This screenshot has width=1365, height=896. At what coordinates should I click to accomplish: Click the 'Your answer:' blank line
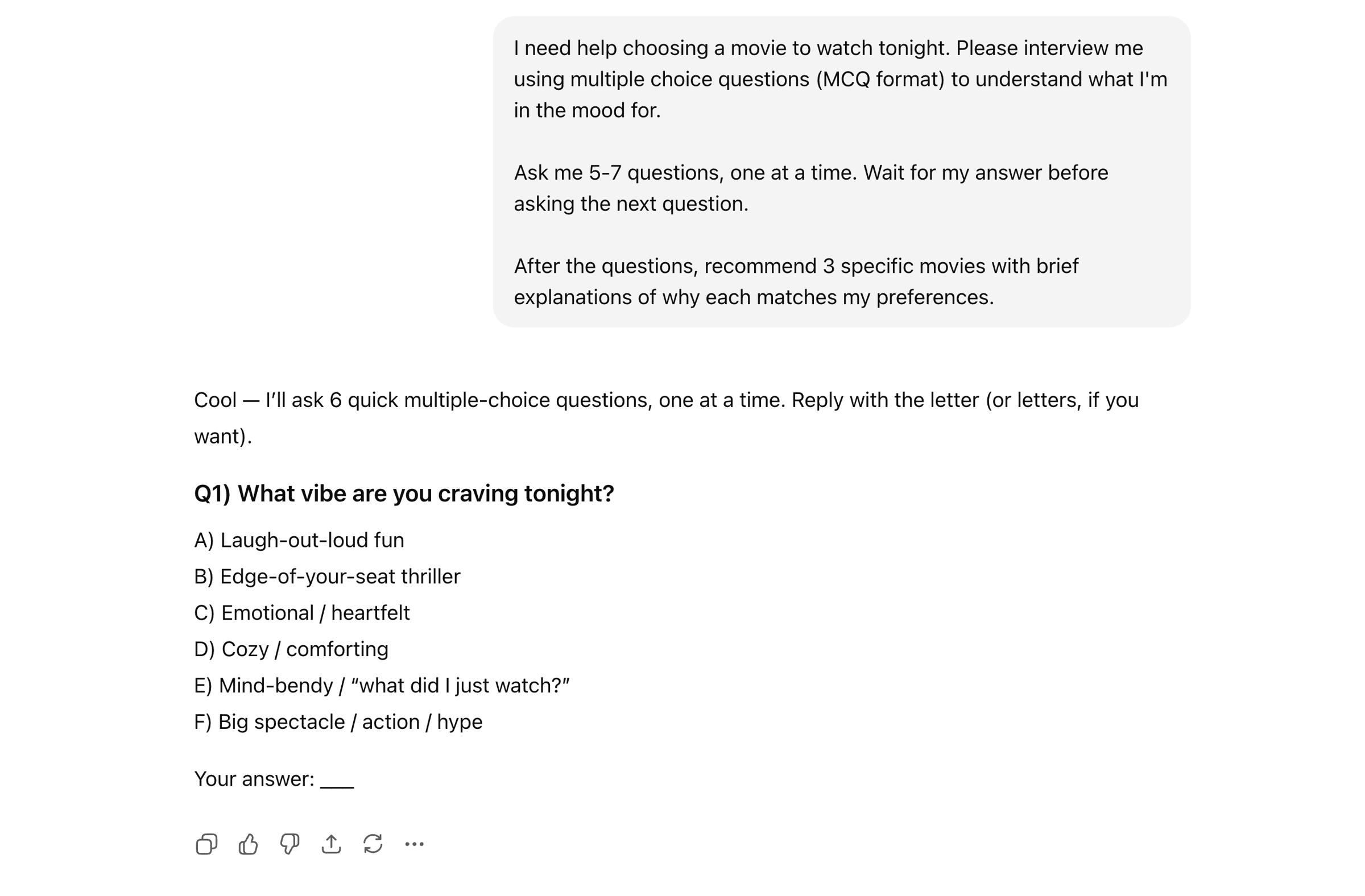coord(337,779)
